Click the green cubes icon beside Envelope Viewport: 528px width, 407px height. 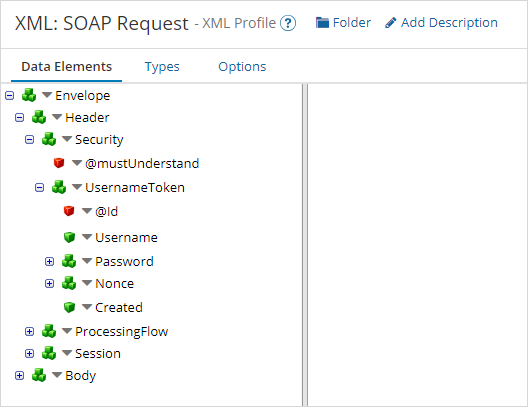pos(29,95)
